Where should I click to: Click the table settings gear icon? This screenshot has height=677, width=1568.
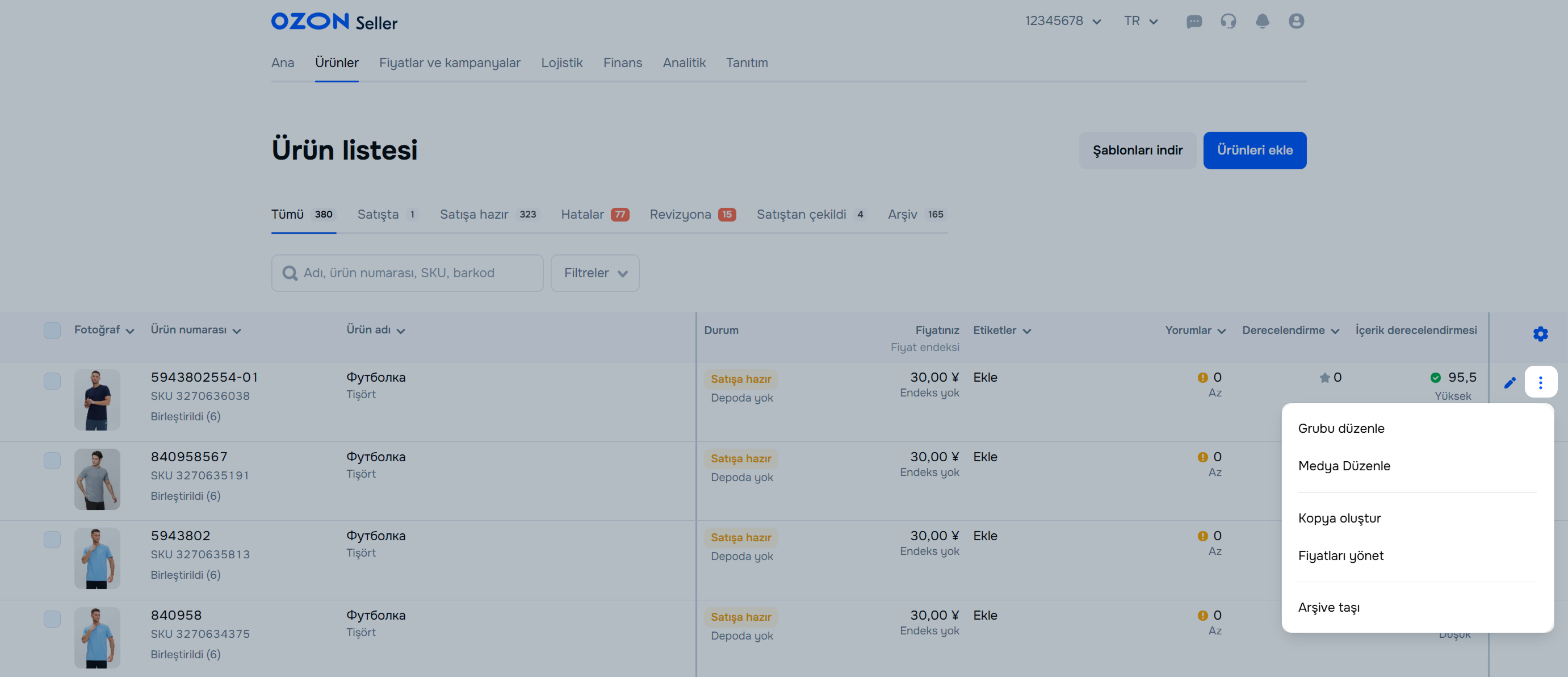[x=1540, y=333]
